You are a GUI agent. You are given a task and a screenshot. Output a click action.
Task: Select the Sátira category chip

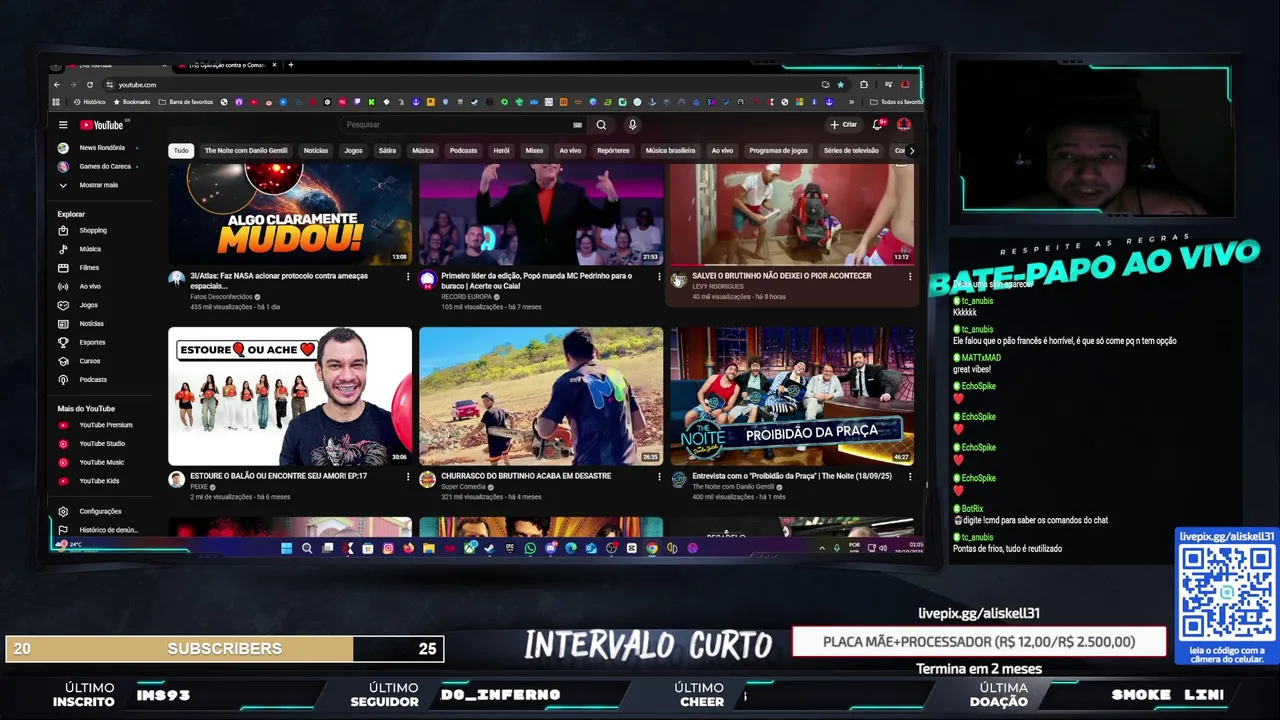(387, 151)
